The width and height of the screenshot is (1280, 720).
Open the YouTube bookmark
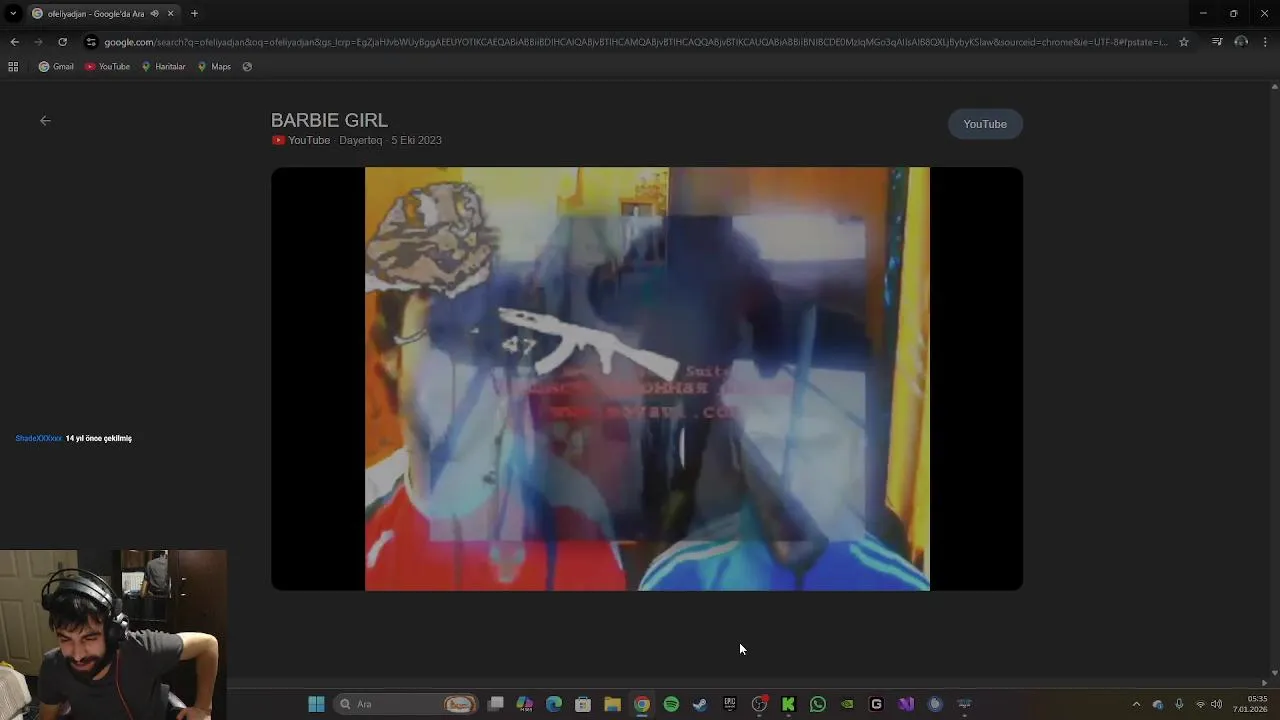coord(107,67)
